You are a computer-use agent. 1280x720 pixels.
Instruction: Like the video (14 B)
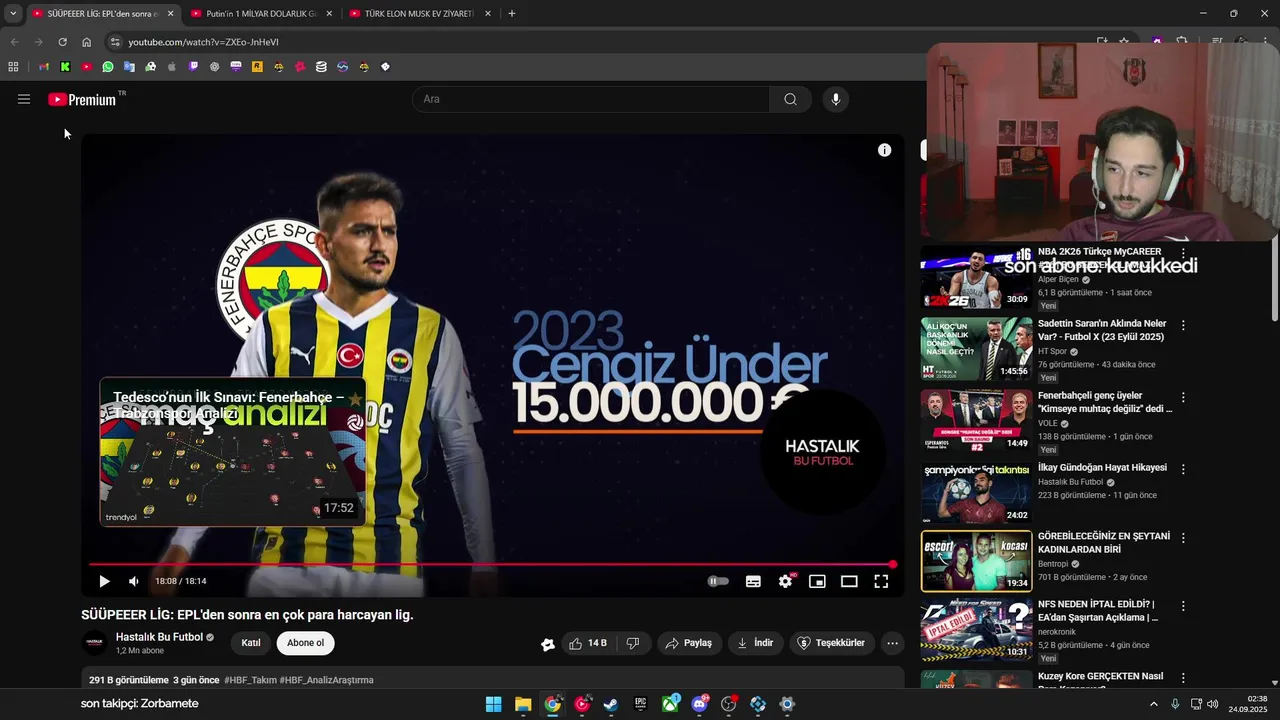pyautogui.click(x=588, y=643)
